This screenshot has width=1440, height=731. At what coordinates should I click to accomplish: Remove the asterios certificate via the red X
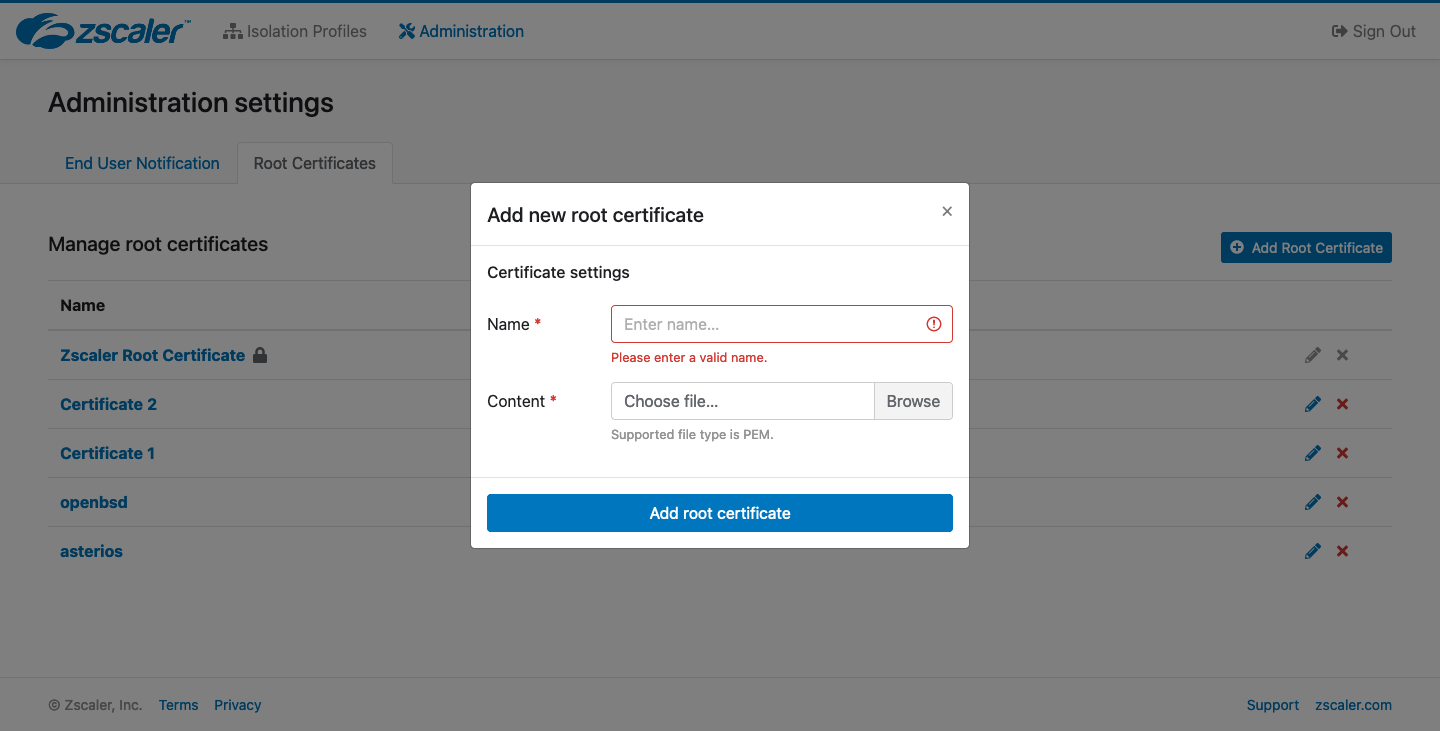pos(1342,551)
